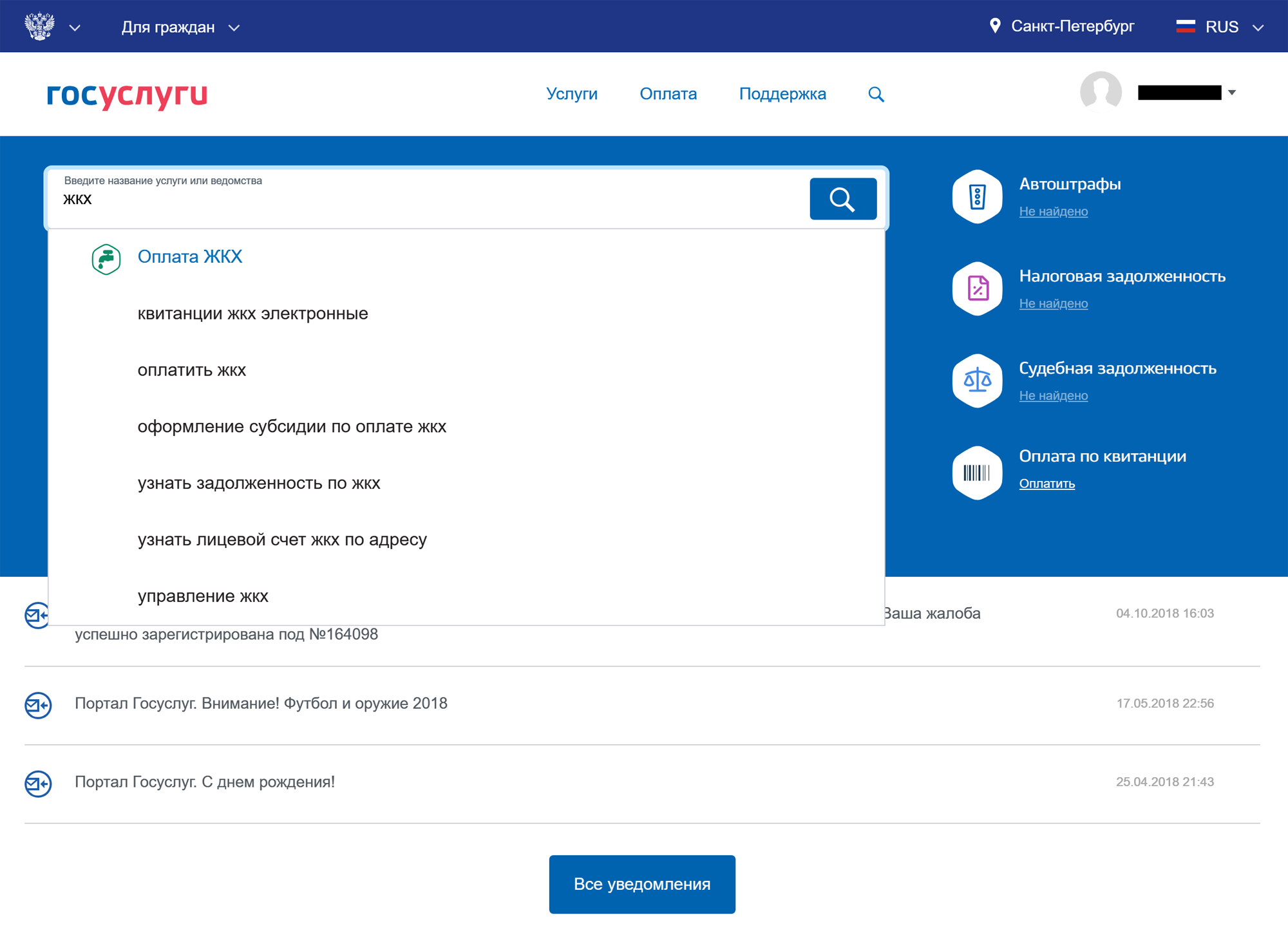Screen dimensions: 1288x951
Task: Click the blue search button
Action: (842, 198)
